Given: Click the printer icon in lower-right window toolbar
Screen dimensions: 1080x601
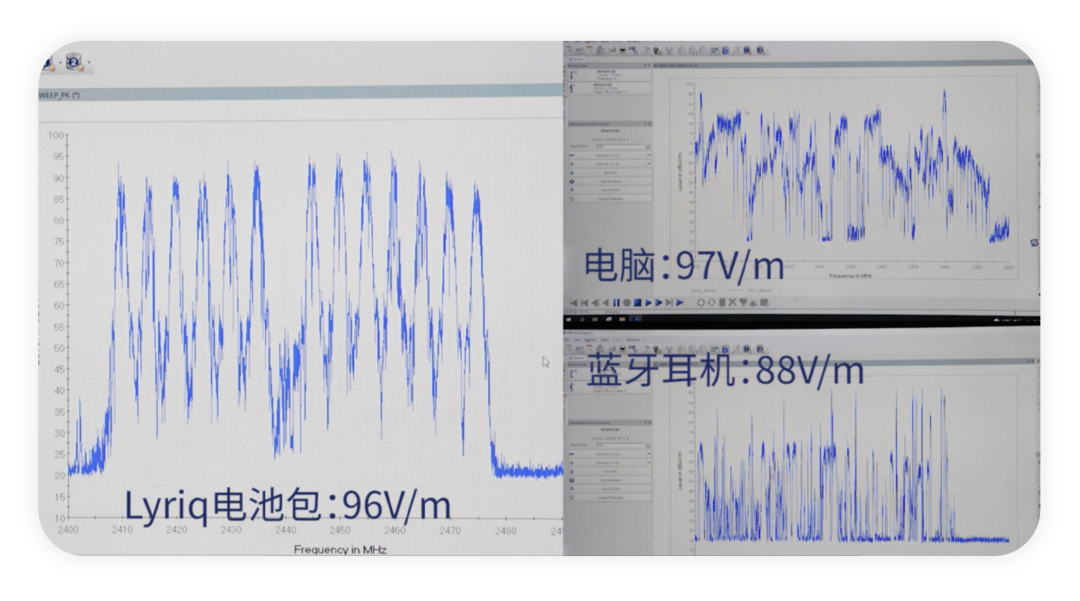Looking at the screenshot, I should (623, 349).
